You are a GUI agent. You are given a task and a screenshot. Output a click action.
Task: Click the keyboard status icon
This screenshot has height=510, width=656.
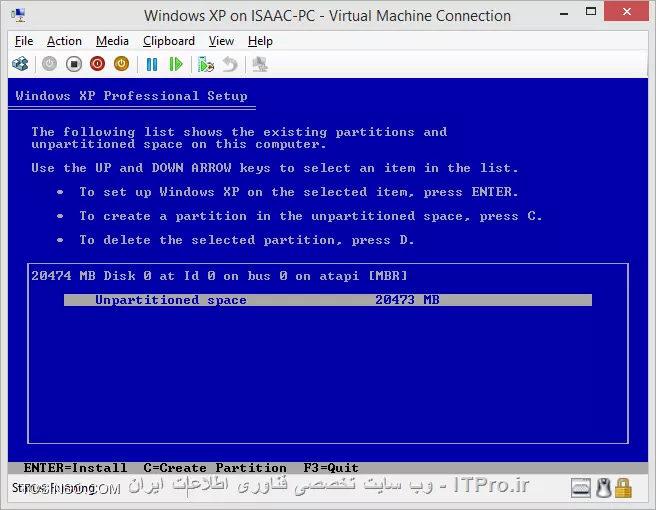click(x=581, y=488)
